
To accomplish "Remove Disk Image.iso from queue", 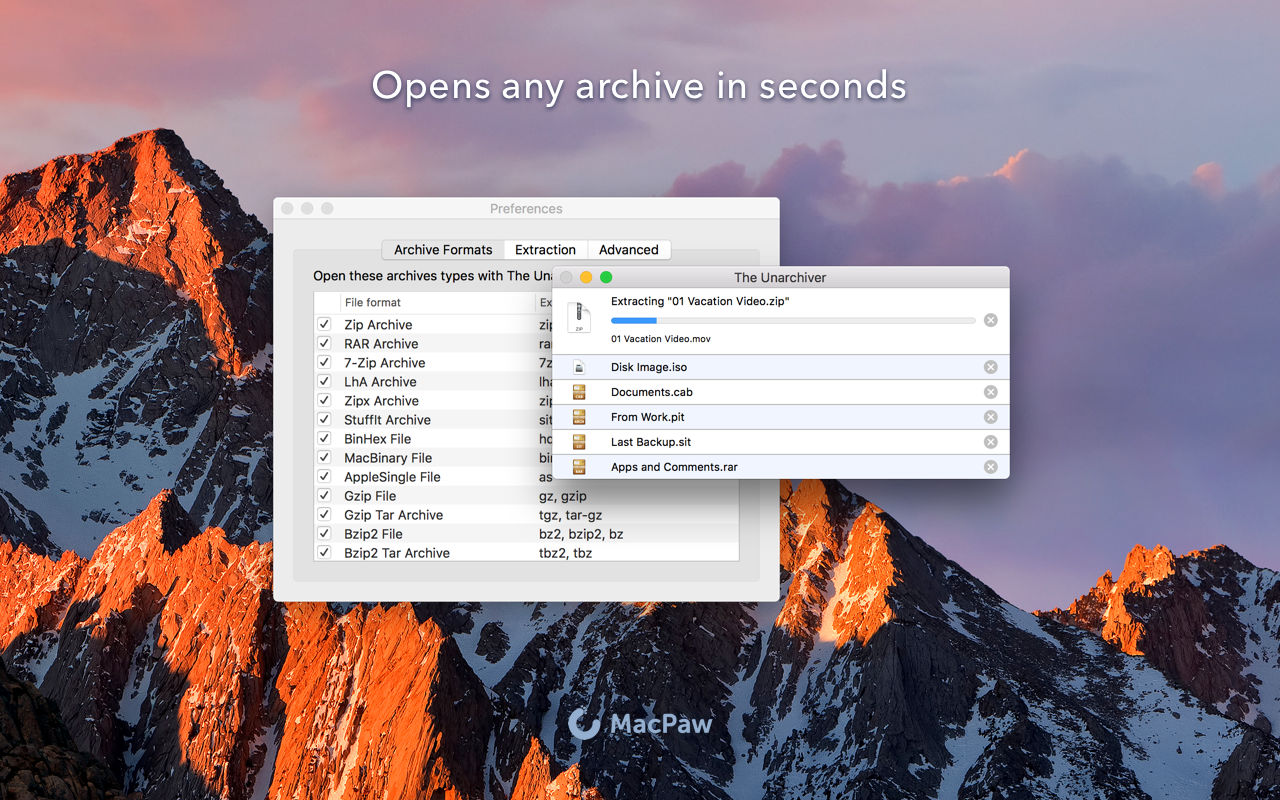I will tap(990, 367).
